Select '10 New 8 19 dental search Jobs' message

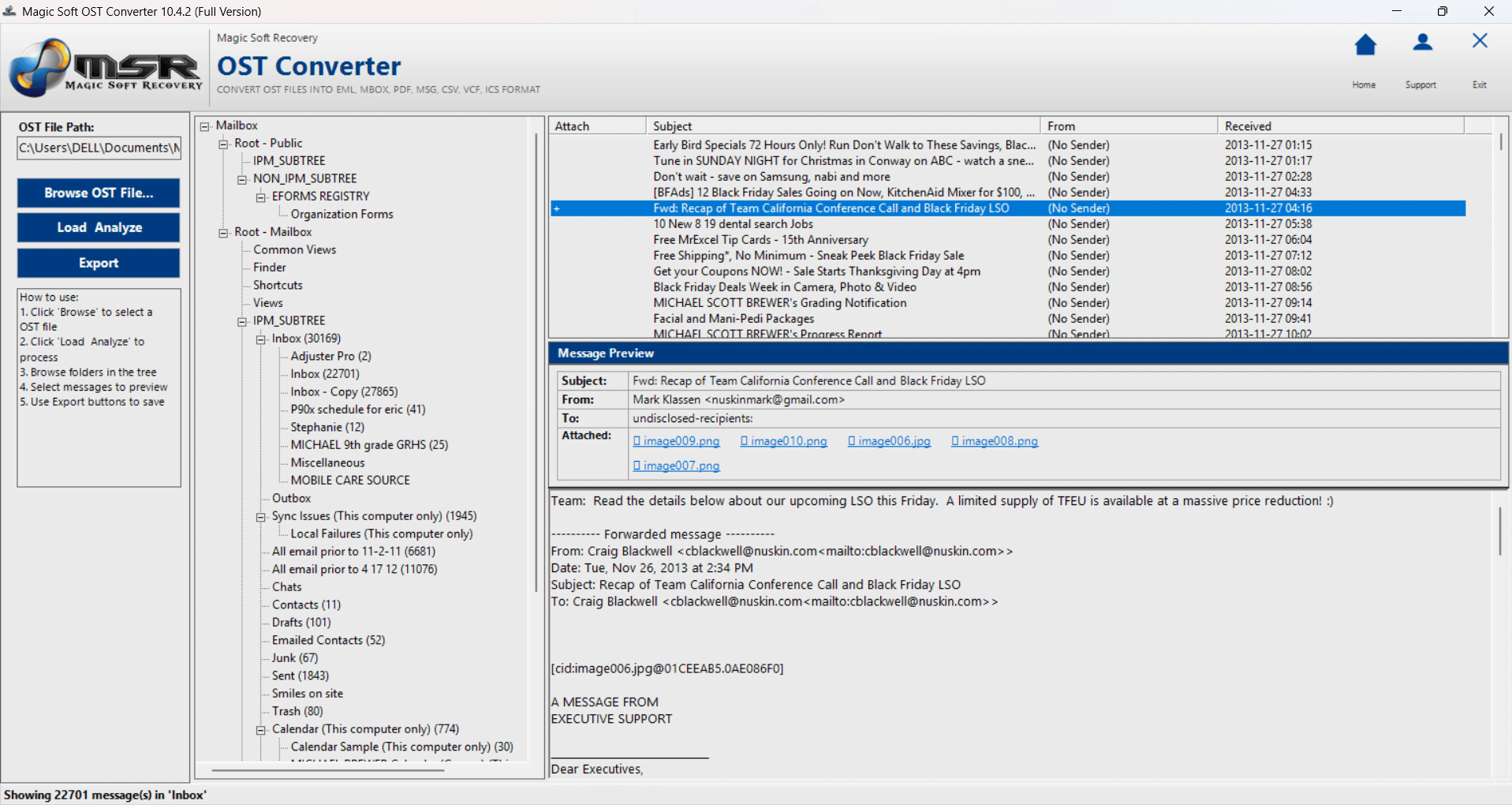[x=1007, y=224]
